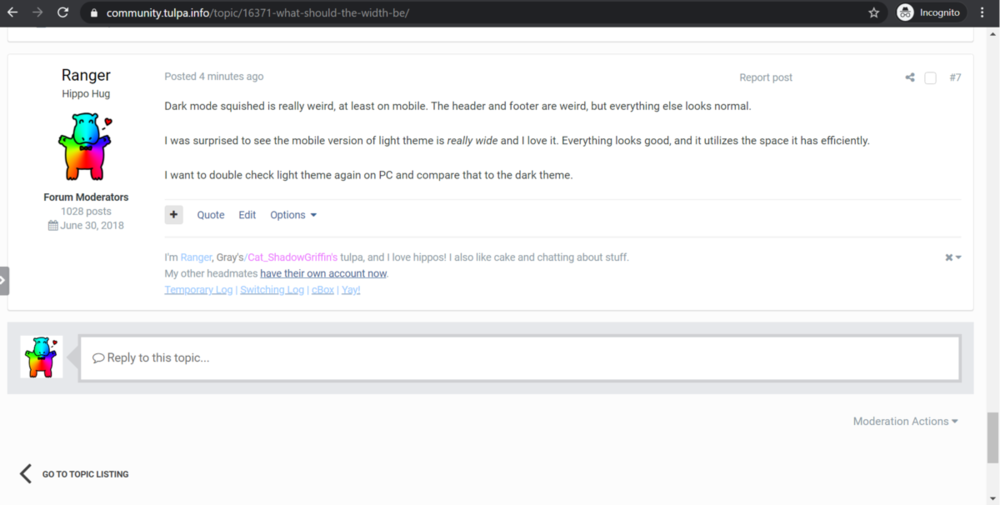The image size is (1000, 505).
Task: Click the plus multiquote button
Action: coord(173,215)
